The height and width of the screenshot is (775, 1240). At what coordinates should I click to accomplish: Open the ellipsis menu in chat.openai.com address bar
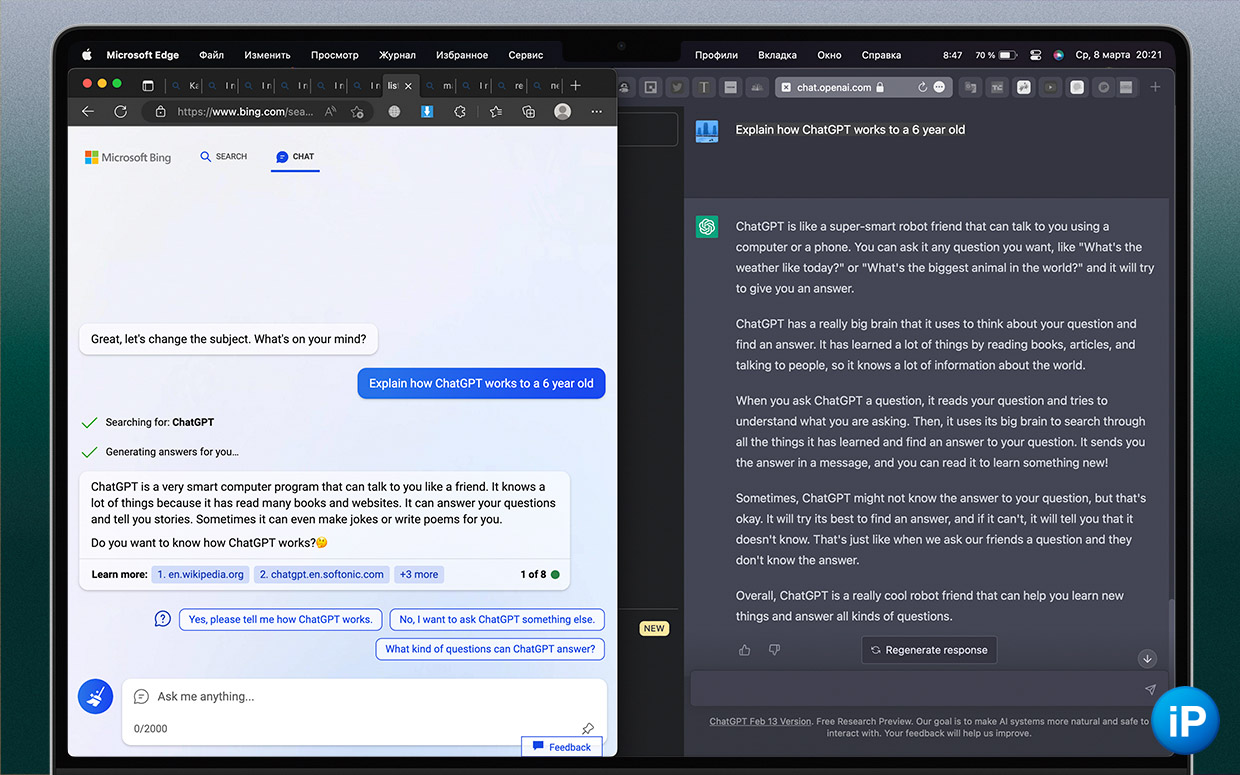[x=939, y=88]
